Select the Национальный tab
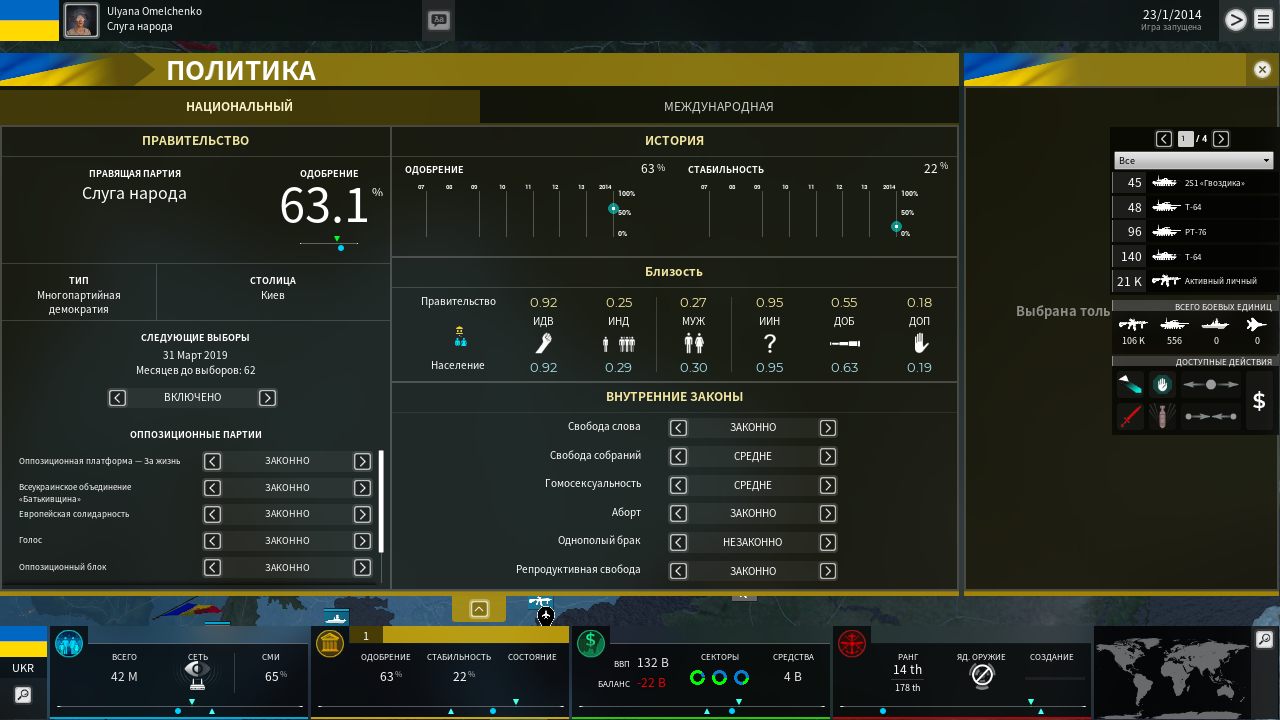The width and height of the screenshot is (1280, 720). [x=239, y=106]
